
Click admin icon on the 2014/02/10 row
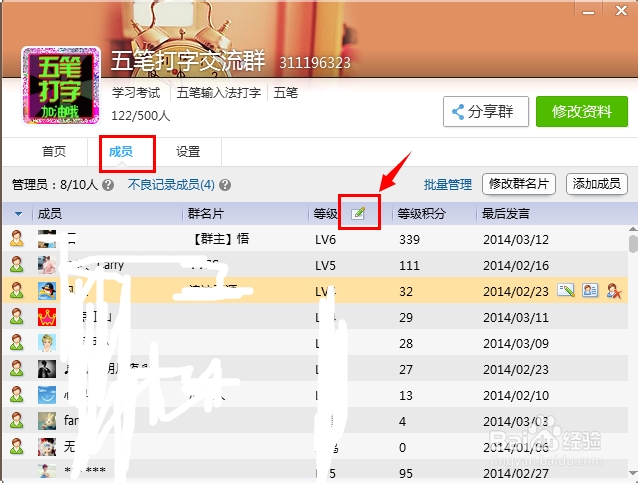(17, 395)
